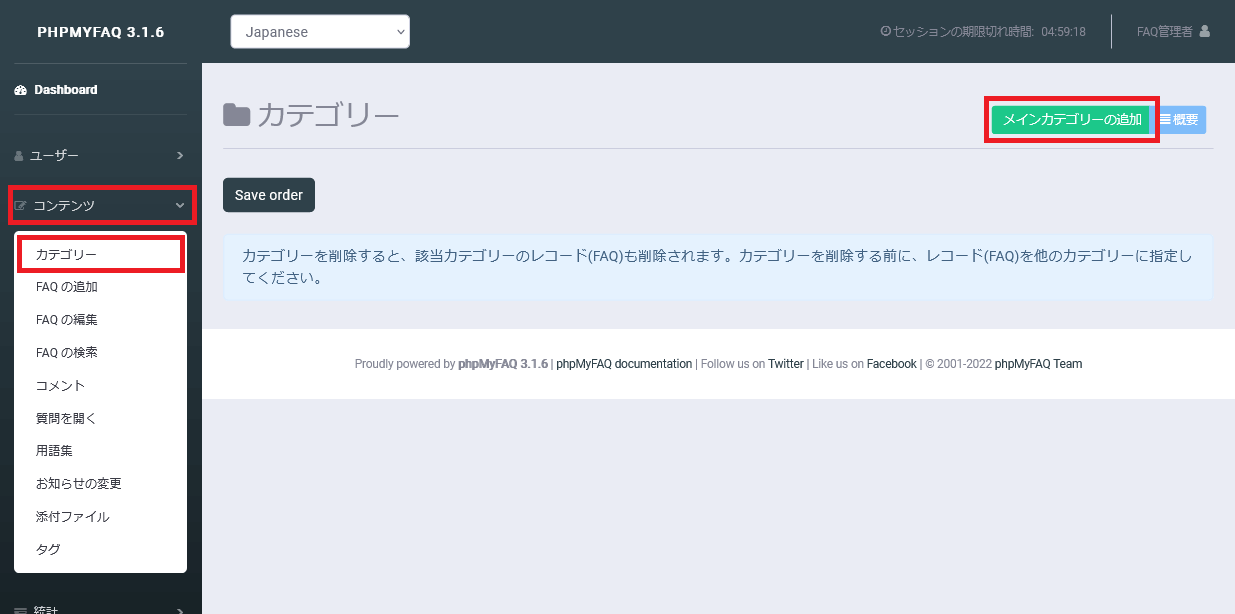The width and height of the screenshot is (1235, 614).
Task: Click the list icon on 概要 button
Action: [x=1165, y=119]
